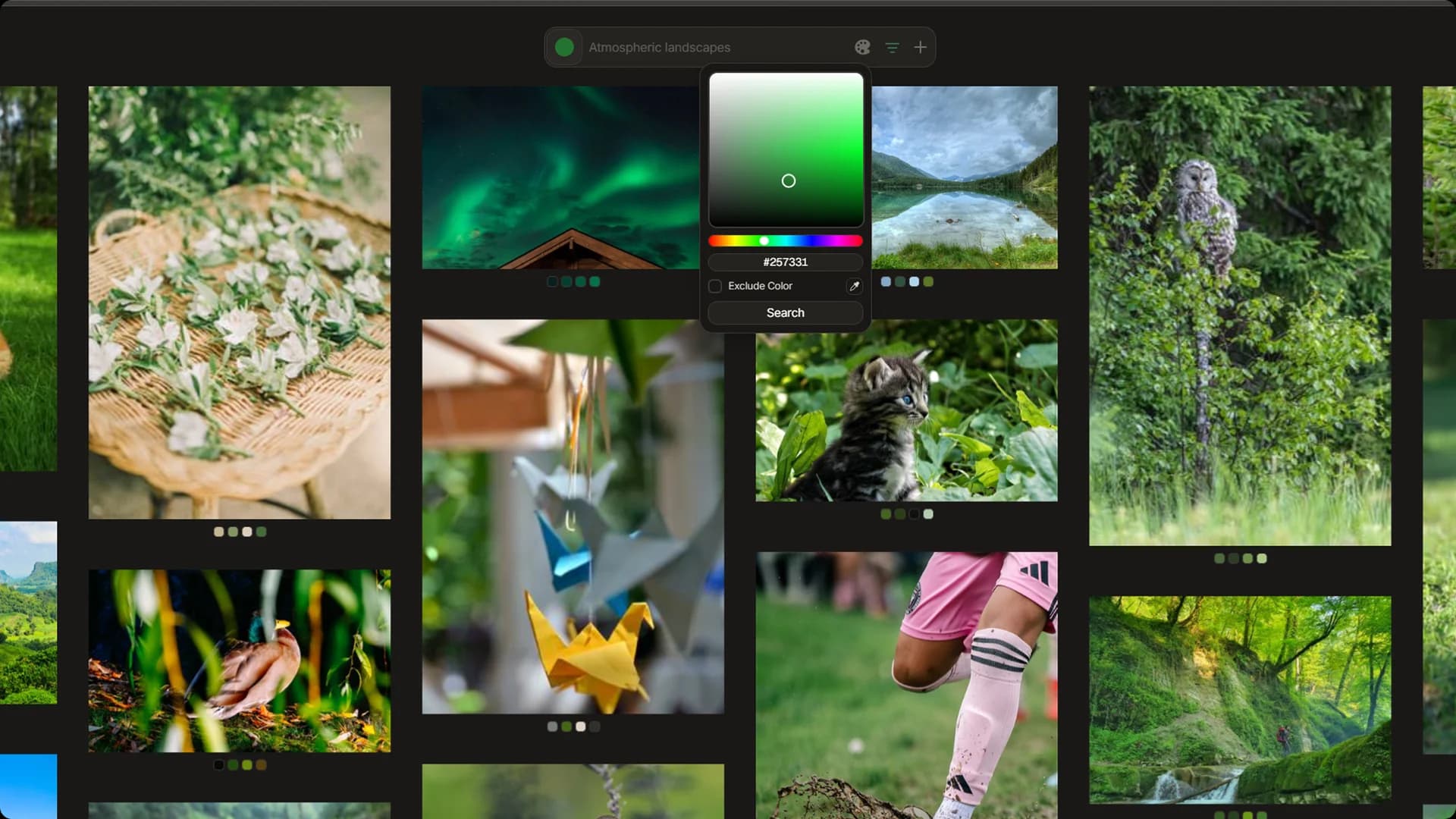Open the origami paper cranes photo
Viewport: 1456px width, 819px height.
pos(573,516)
